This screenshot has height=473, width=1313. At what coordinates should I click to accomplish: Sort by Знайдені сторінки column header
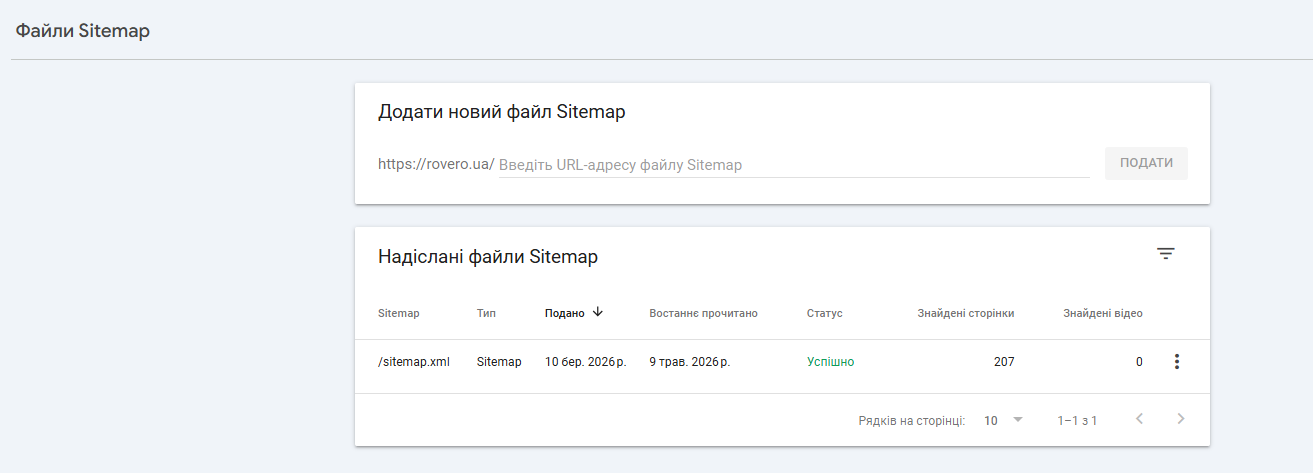point(966,313)
